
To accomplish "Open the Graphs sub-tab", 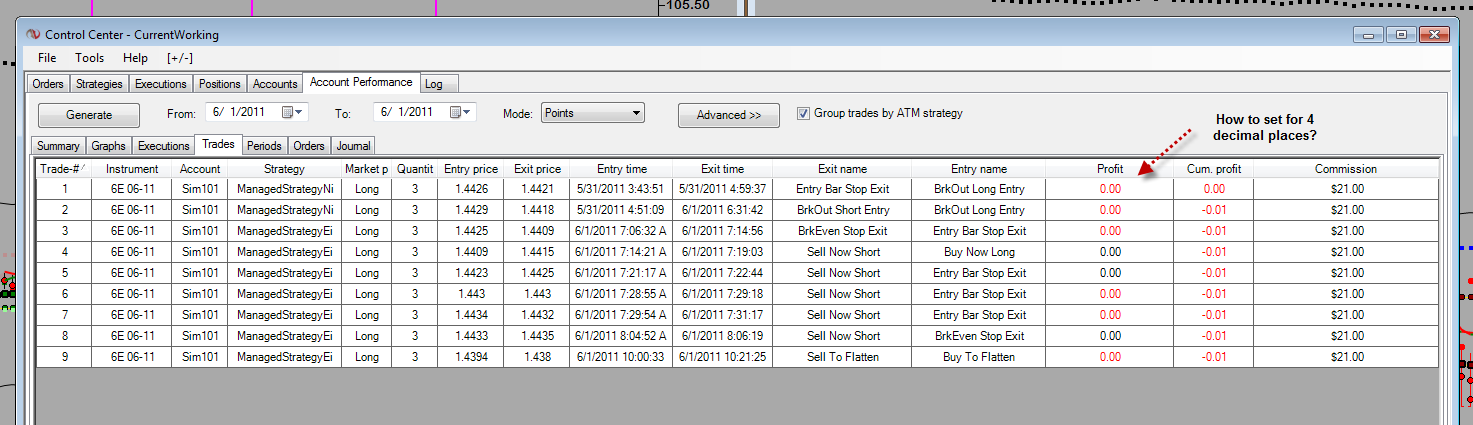I will 109,146.
